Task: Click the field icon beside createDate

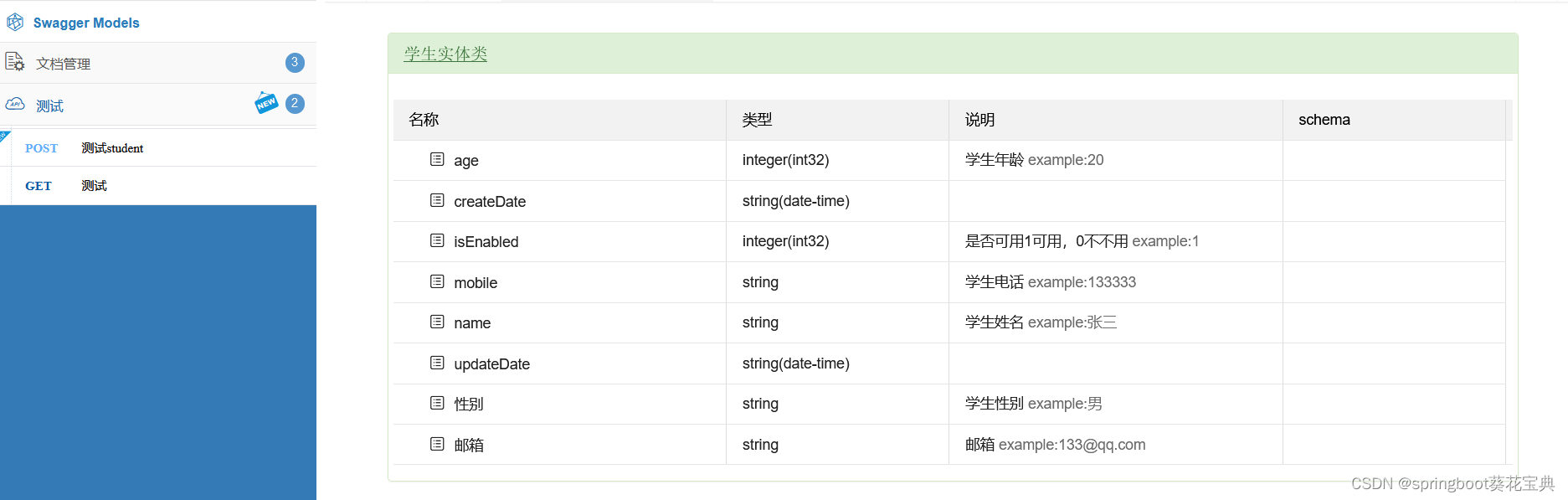Action: (x=437, y=200)
